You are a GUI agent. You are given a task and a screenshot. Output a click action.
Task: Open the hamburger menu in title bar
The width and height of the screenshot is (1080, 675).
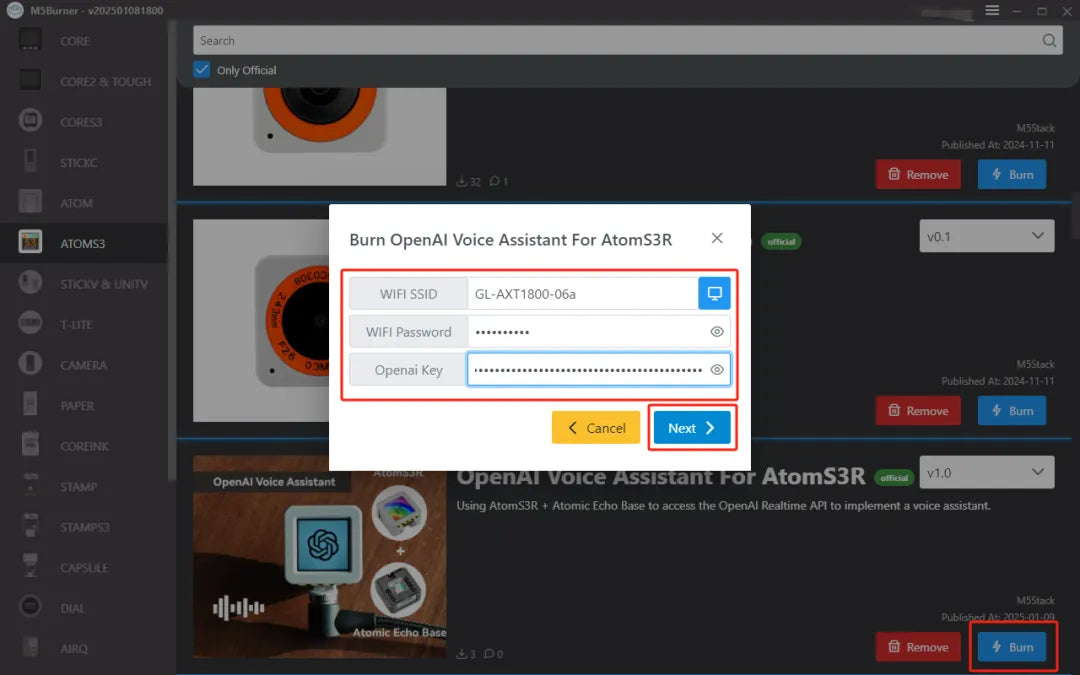click(992, 10)
